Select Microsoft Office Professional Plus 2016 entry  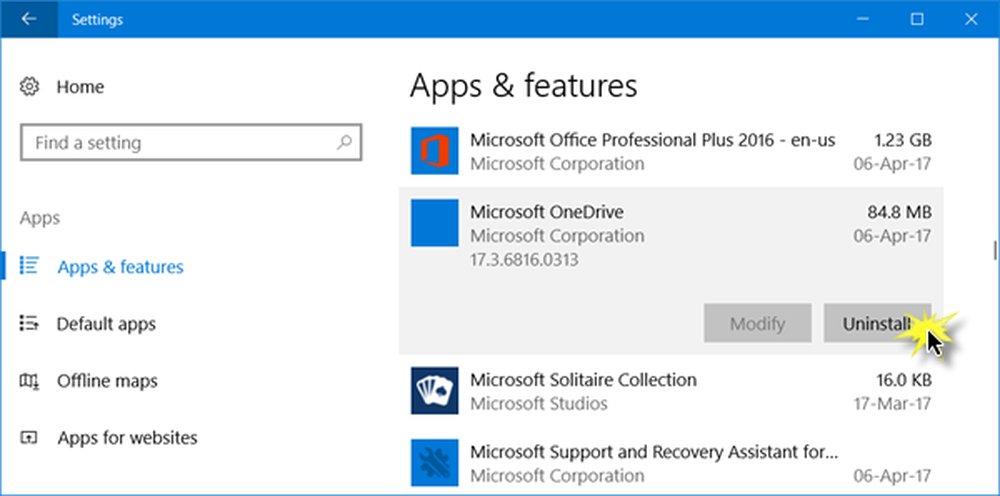click(x=671, y=151)
